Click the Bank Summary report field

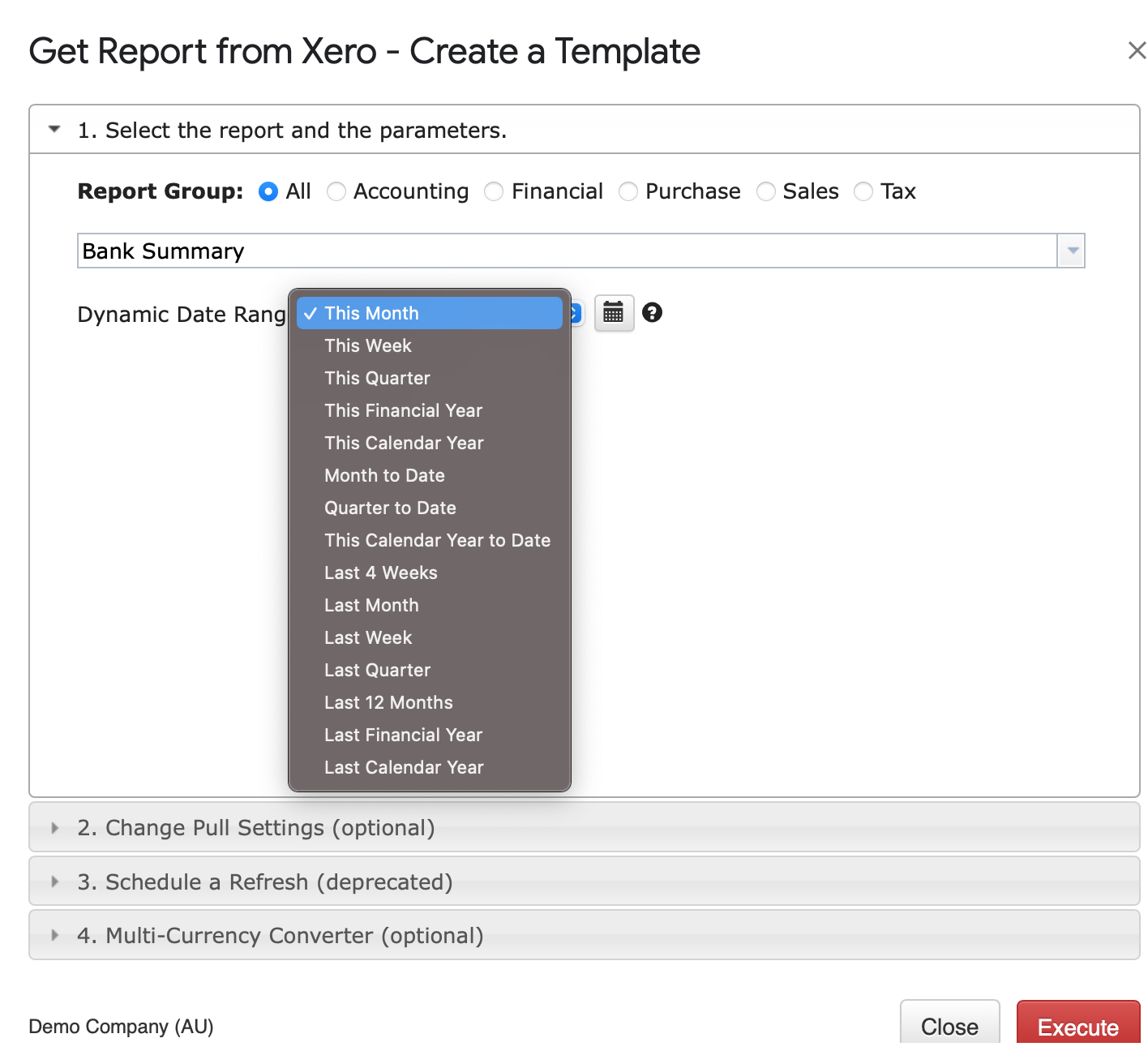click(x=568, y=251)
